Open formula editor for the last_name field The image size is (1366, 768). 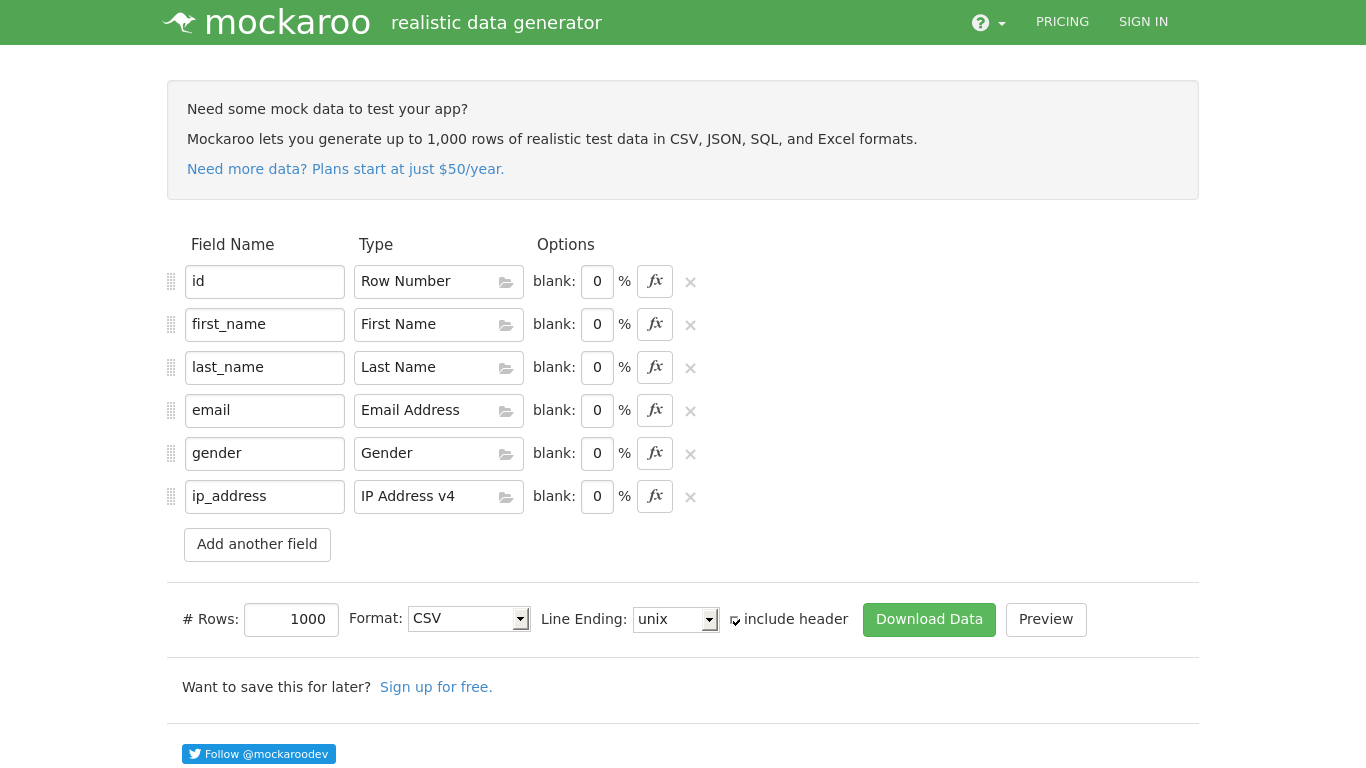coord(655,368)
